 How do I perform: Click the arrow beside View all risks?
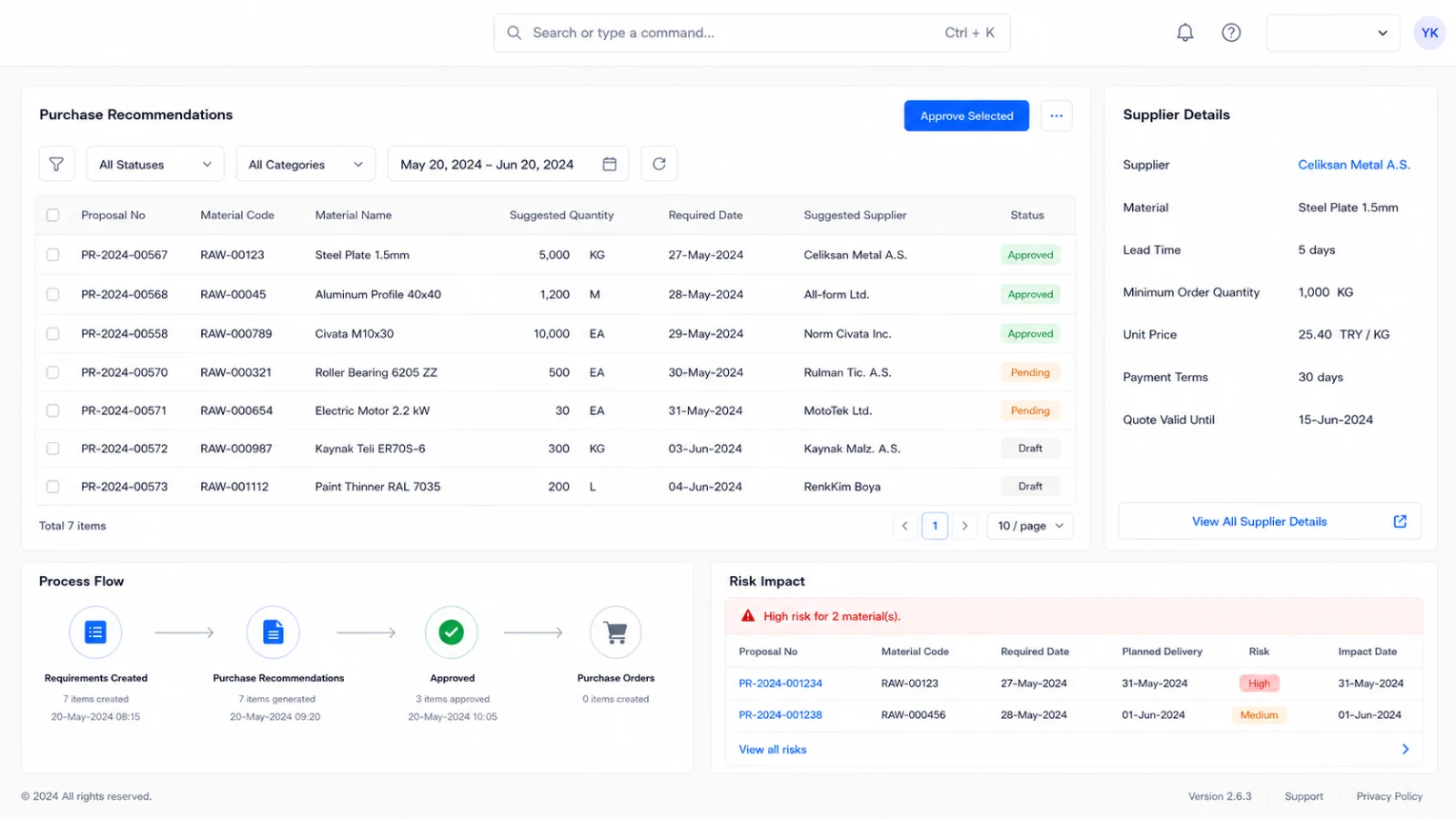[x=1405, y=749]
